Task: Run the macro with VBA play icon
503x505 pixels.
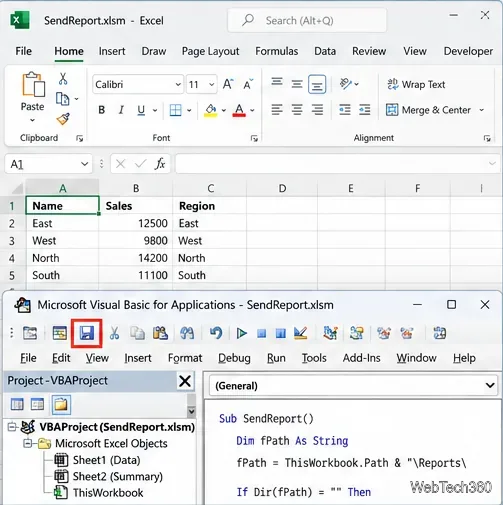Action: pos(241,333)
